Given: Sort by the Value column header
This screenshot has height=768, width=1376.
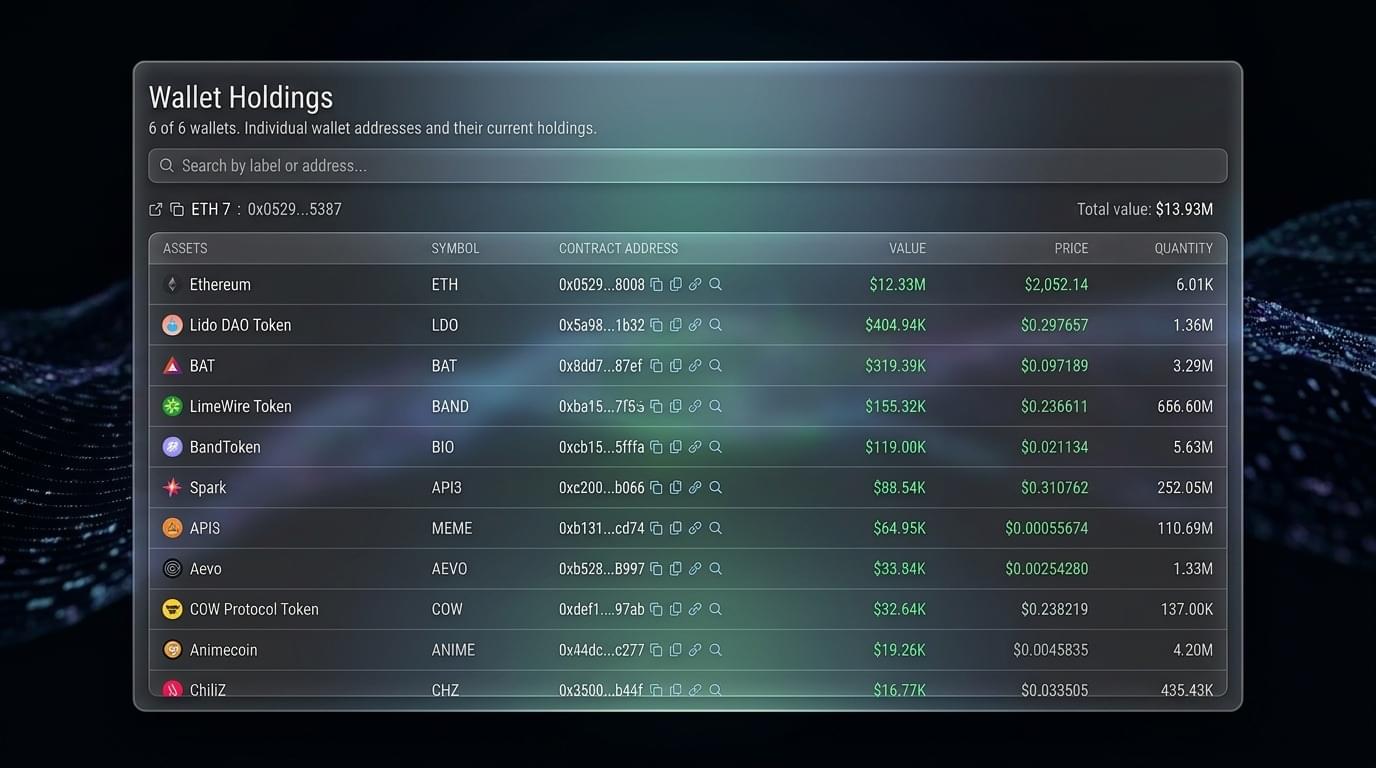Looking at the screenshot, I should point(907,248).
